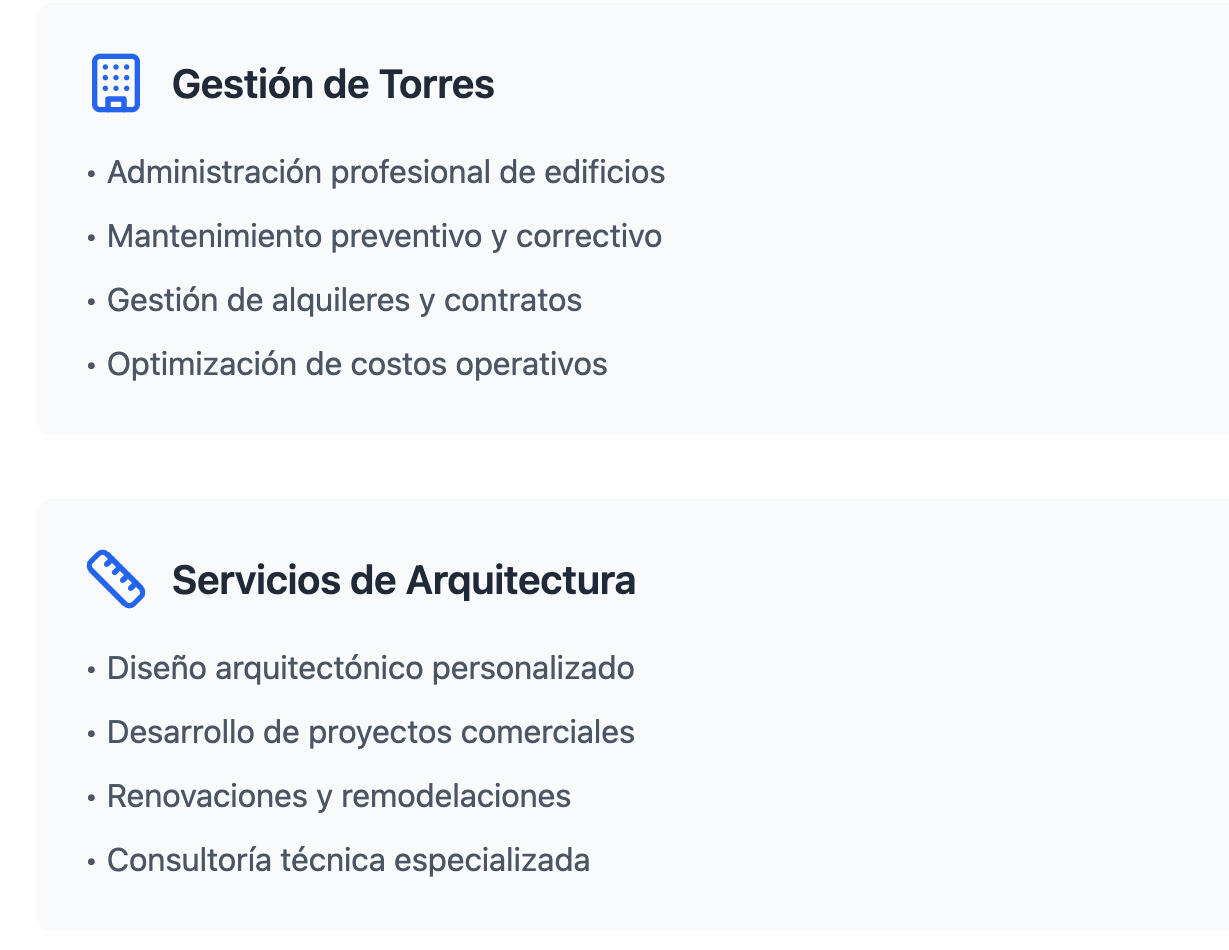Click the blue ruler icon
The image size is (1229, 950).
116,579
